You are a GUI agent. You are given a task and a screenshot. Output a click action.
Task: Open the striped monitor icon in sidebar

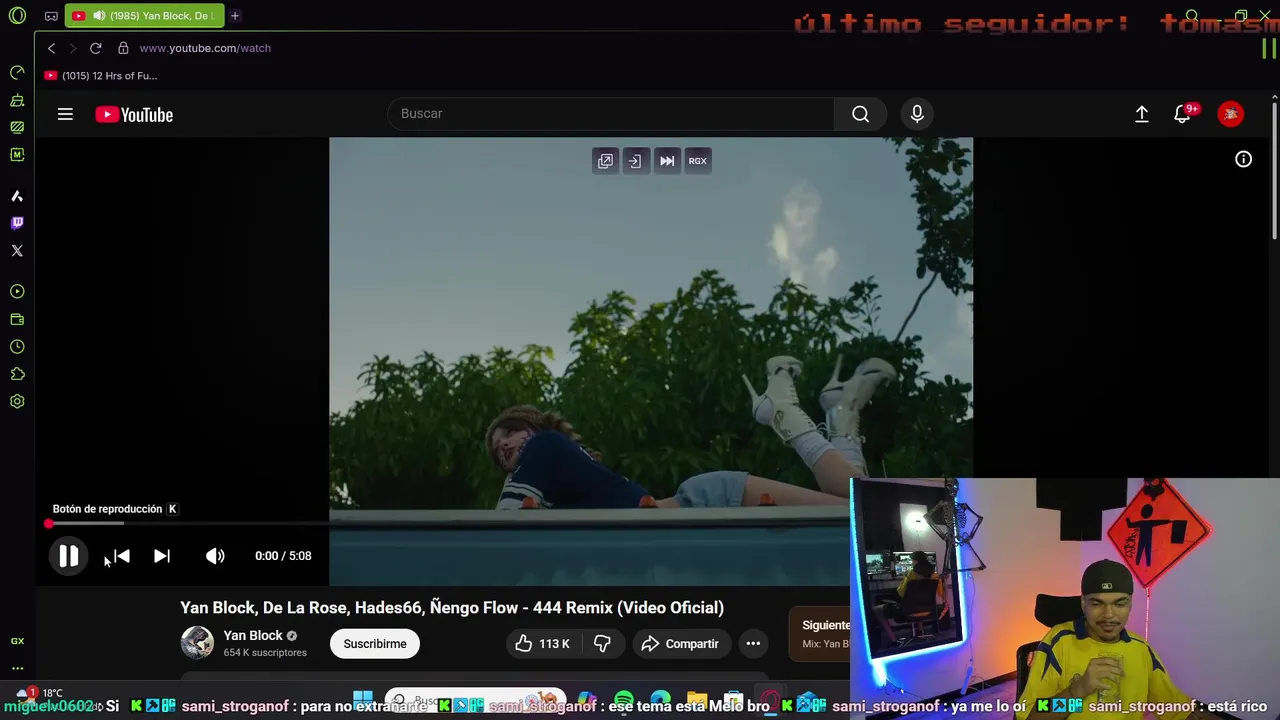17,127
